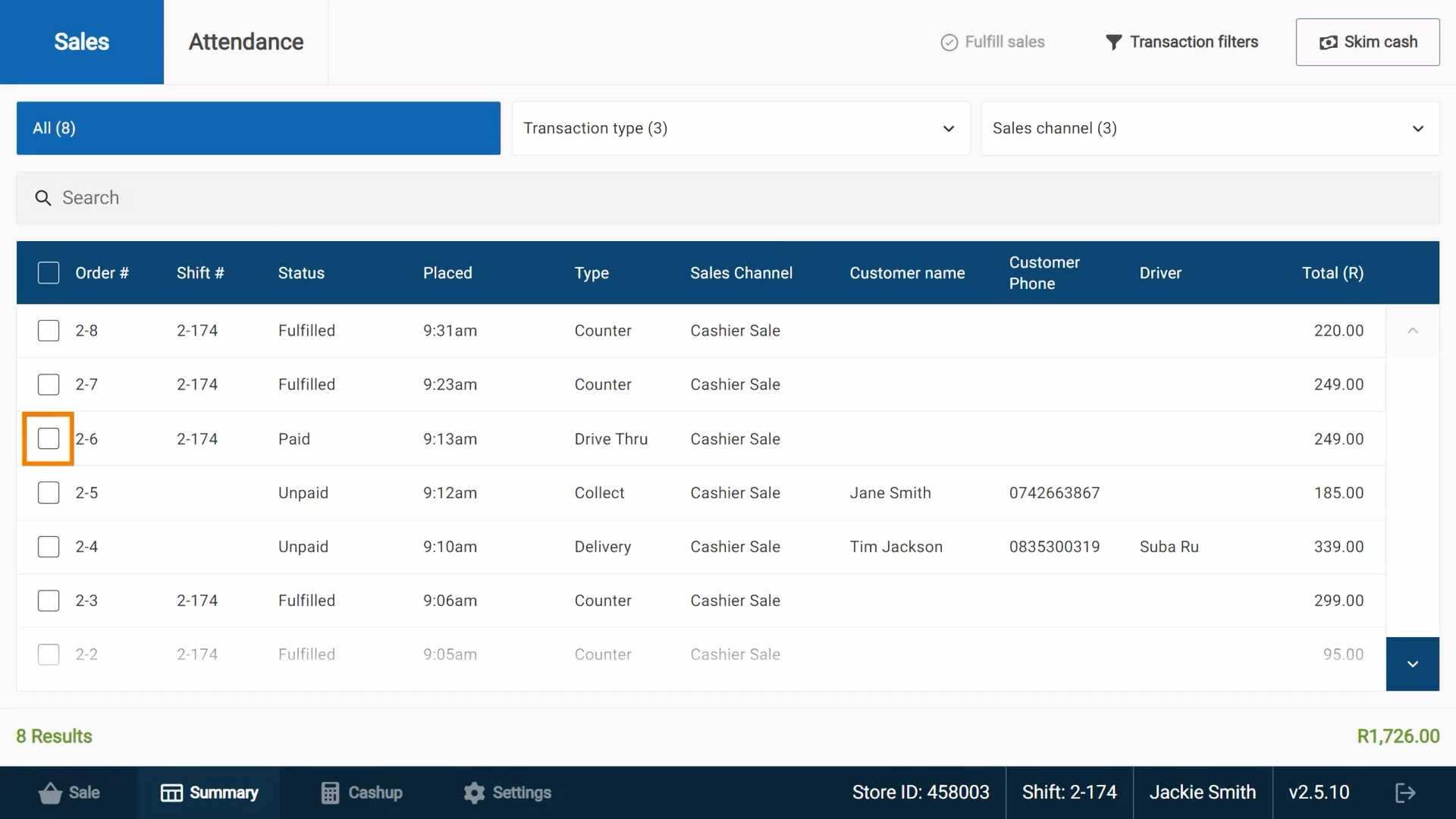The width and height of the screenshot is (1456, 819).
Task: Expand the Transaction type dropdown
Action: [x=740, y=128]
